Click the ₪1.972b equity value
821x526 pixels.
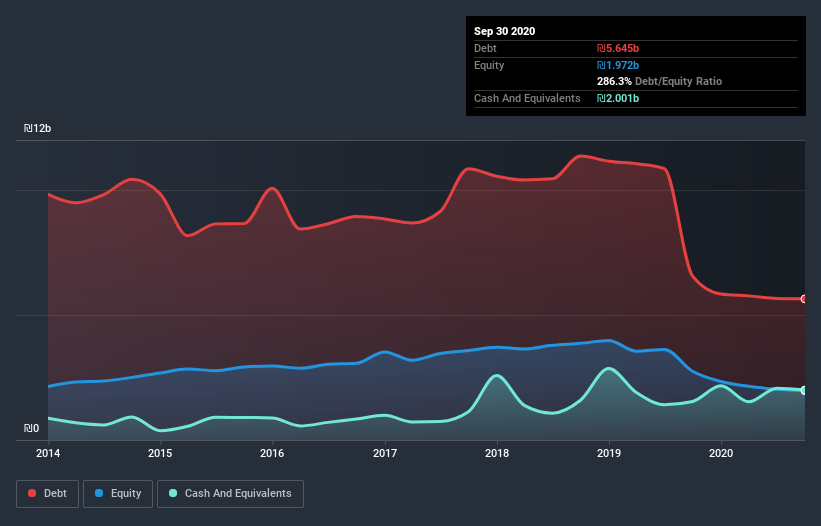click(x=618, y=65)
